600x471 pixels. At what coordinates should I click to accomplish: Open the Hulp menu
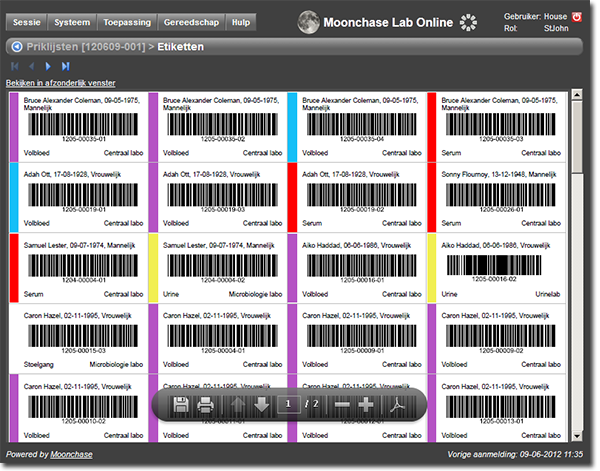point(241,22)
